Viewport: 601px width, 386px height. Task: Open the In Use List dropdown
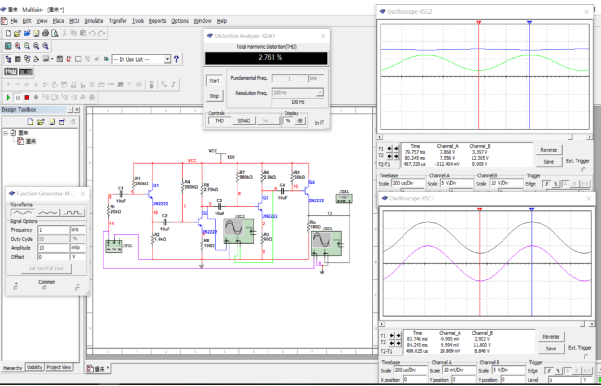[167, 59]
